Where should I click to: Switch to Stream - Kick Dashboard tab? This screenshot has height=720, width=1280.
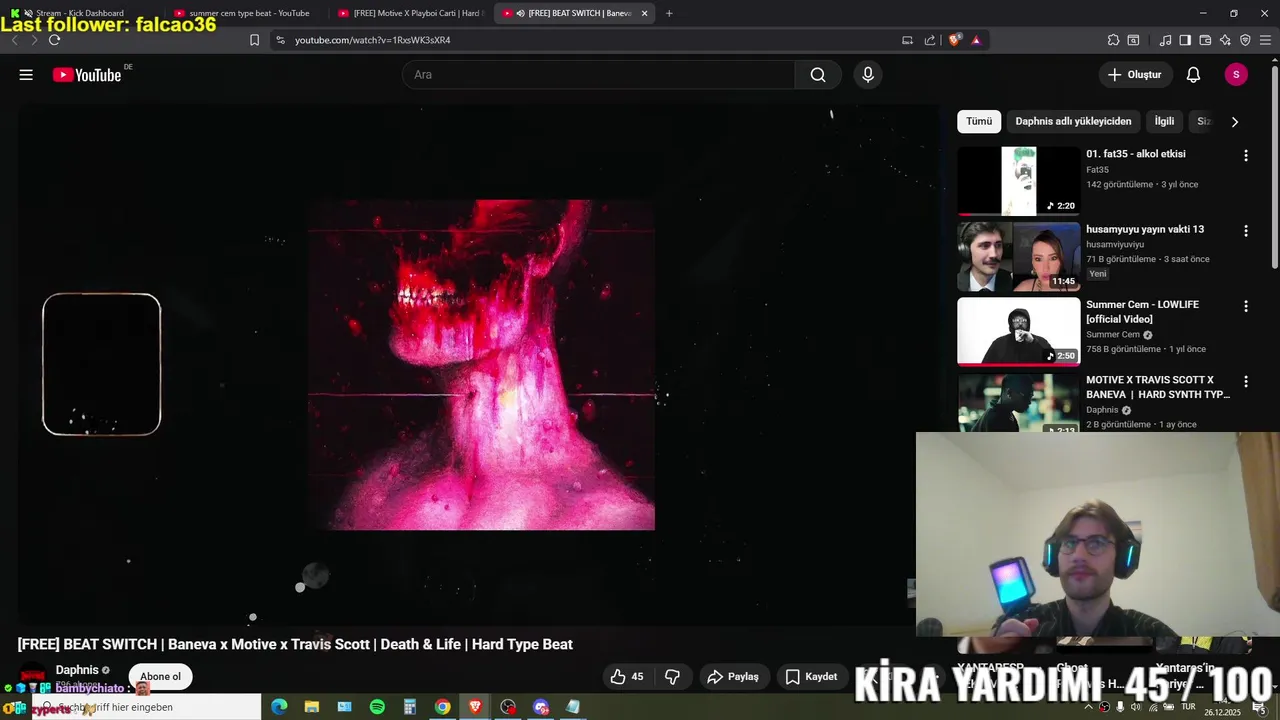(x=80, y=13)
